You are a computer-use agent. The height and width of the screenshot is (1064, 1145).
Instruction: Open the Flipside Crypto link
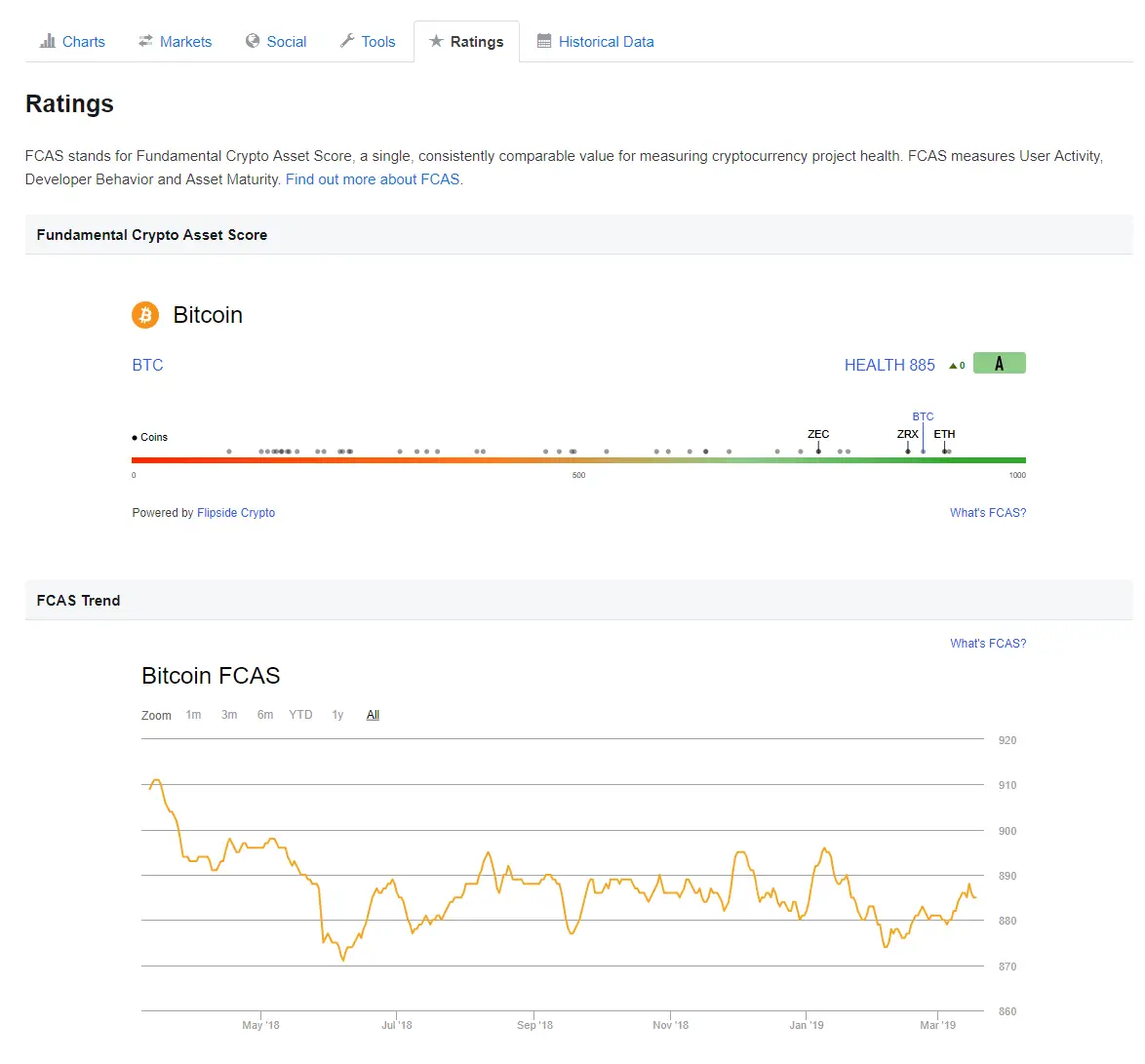[x=236, y=513]
